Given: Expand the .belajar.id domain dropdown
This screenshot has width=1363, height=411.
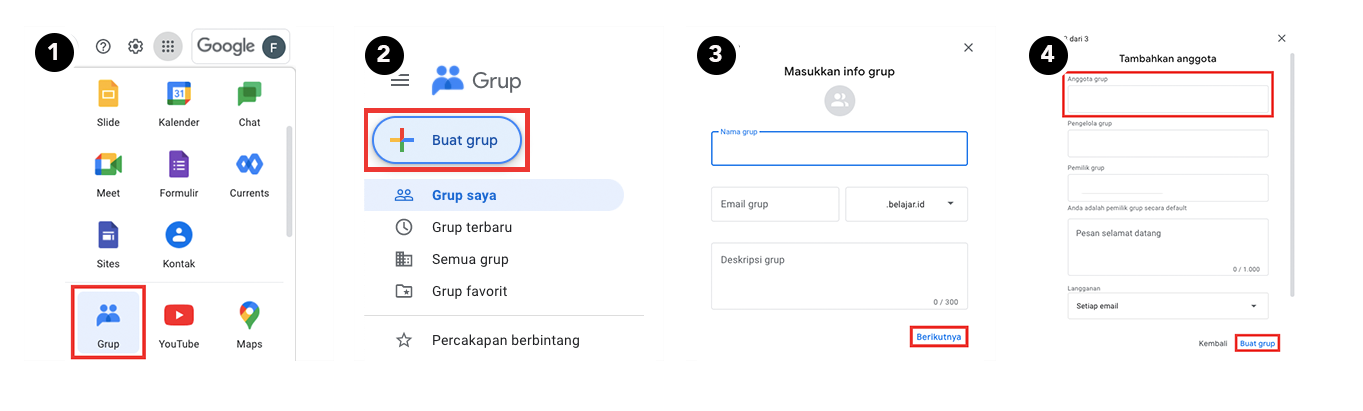Looking at the screenshot, I should (906, 204).
